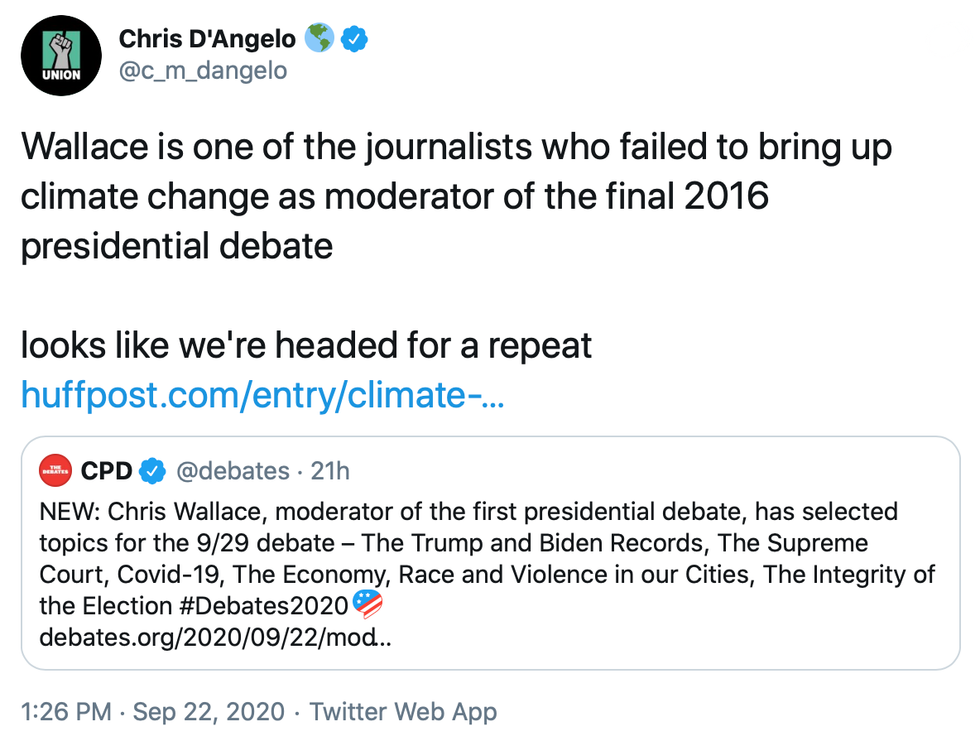This screenshot has height=742, width=980.
Task: Open the @c_m_dangelo handle
Action: click(x=203, y=71)
